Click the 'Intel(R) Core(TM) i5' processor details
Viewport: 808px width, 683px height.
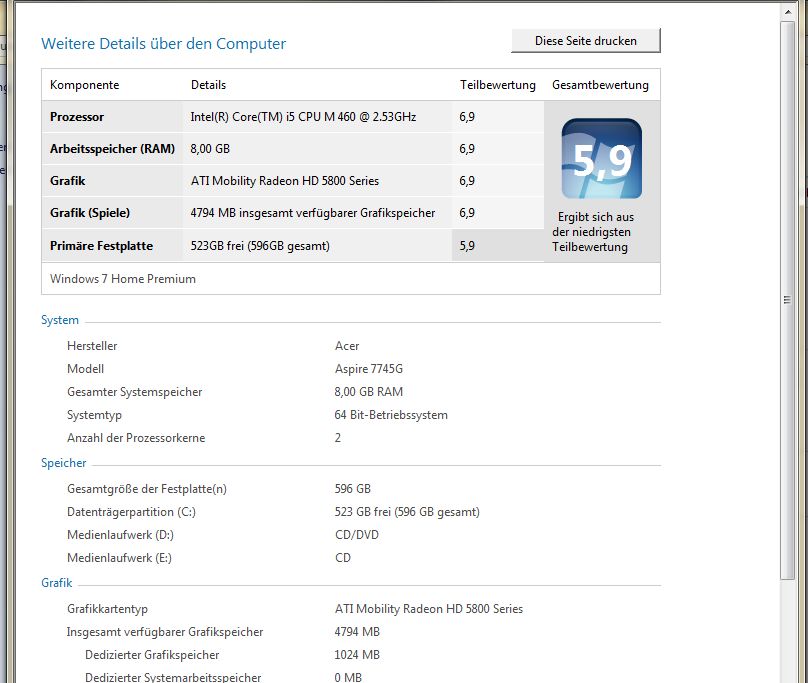[x=303, y=117]
